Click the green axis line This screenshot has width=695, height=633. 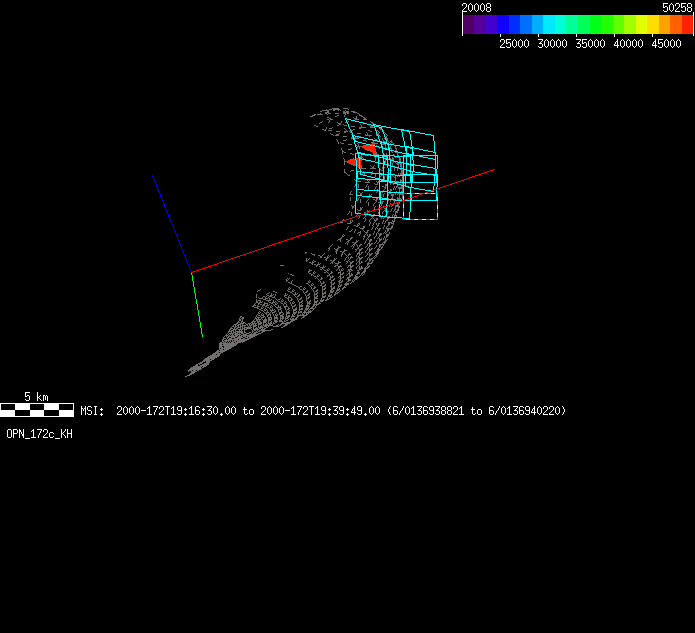point(197,304)
